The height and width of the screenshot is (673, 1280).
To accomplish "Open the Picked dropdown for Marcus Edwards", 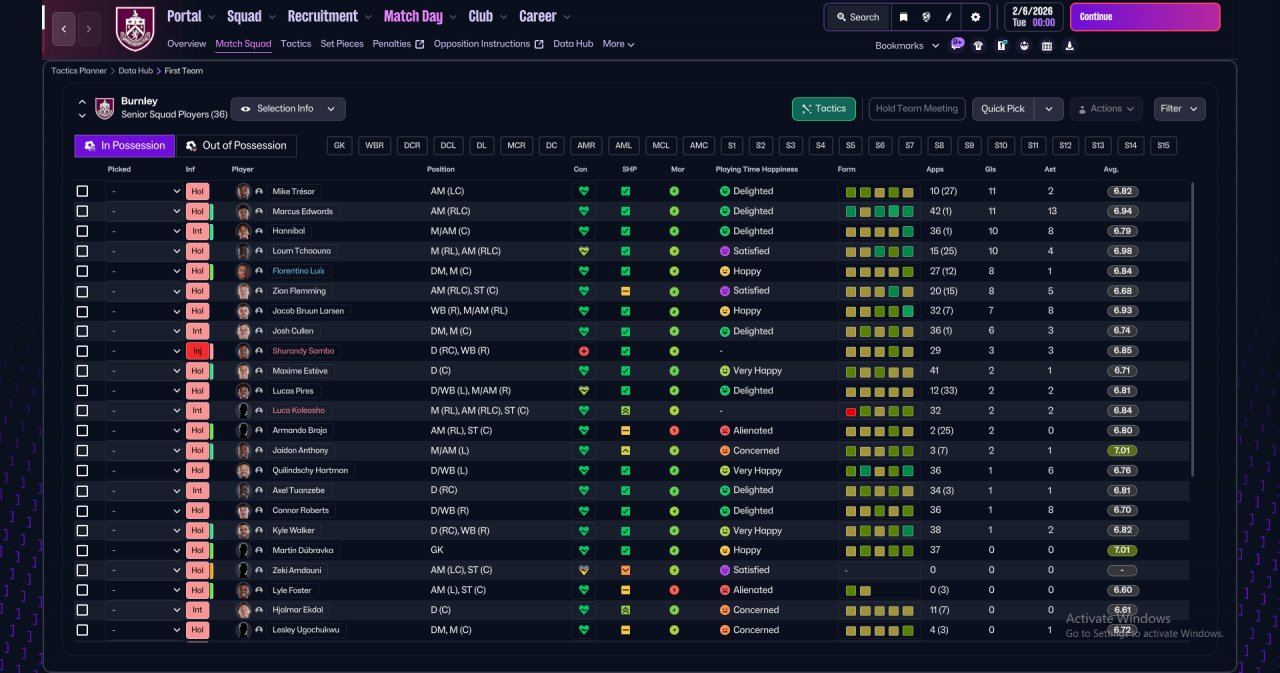I will (144, 211).
